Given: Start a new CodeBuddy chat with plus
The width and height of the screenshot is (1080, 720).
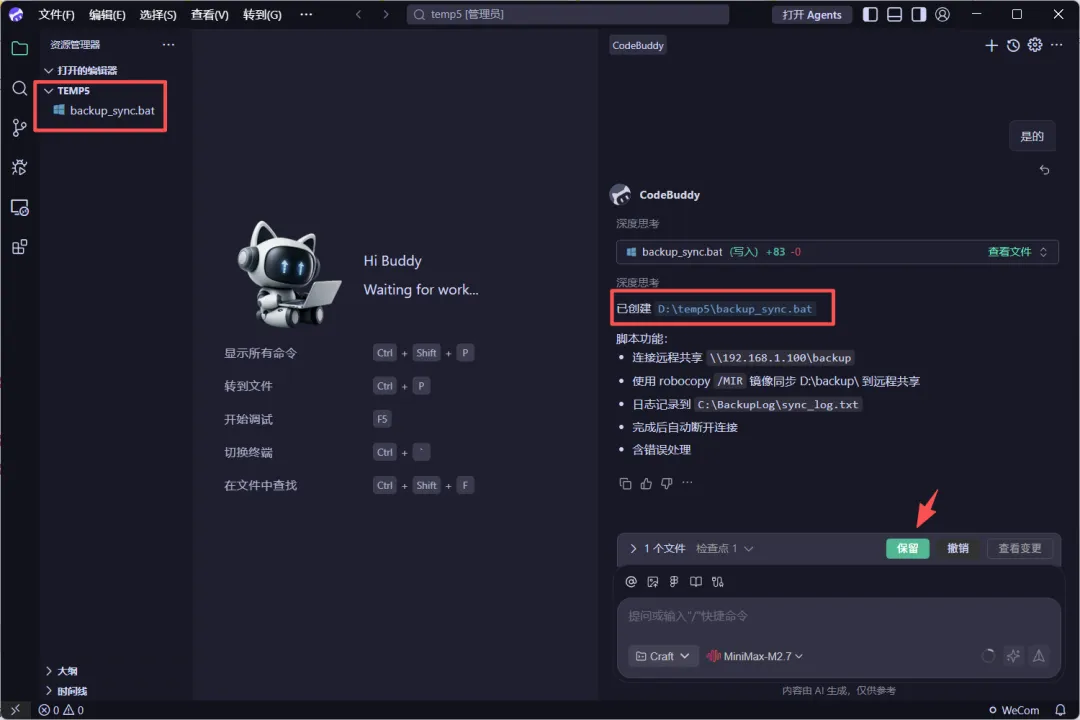Looking at the screenshot, I should (991, 45).
